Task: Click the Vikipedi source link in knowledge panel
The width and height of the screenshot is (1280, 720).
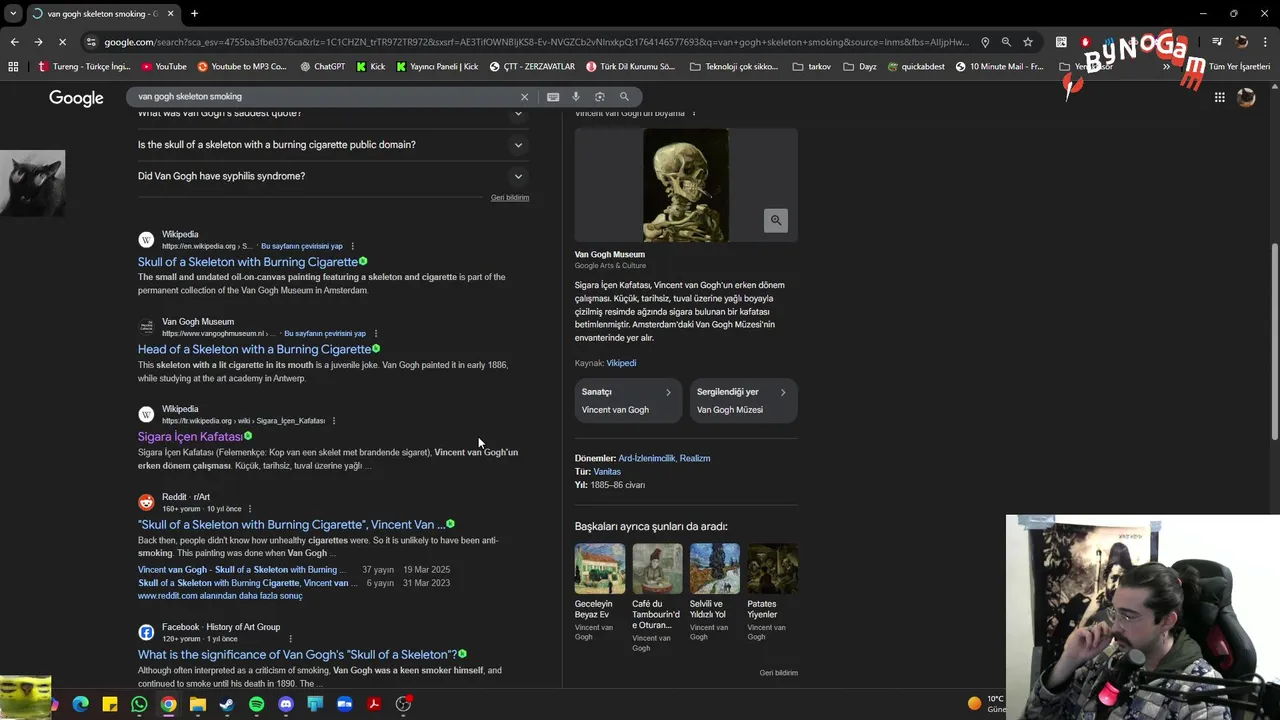Action: point(621,363)
